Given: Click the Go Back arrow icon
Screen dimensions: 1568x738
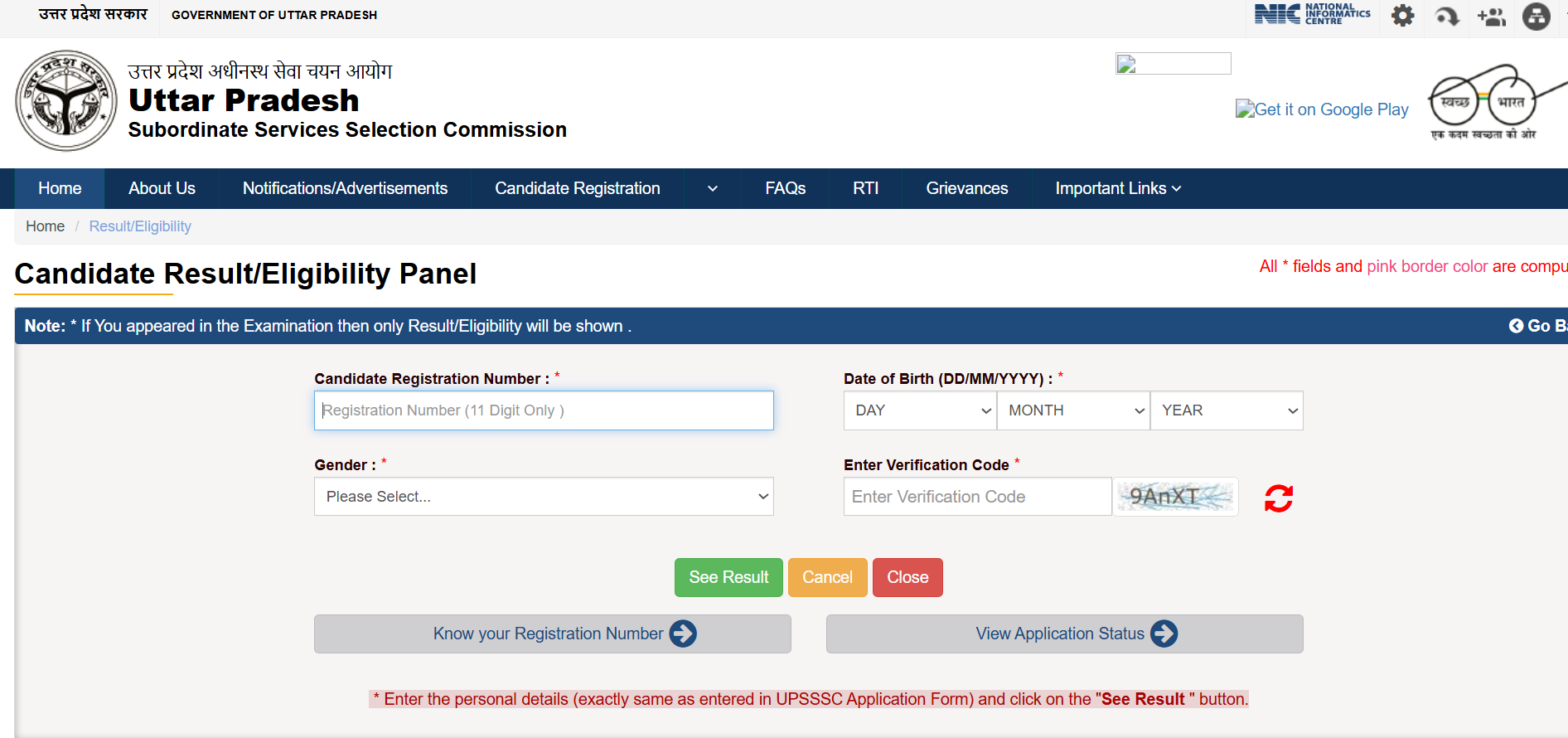Looking at the screenshot, I should coord(1516,326).
